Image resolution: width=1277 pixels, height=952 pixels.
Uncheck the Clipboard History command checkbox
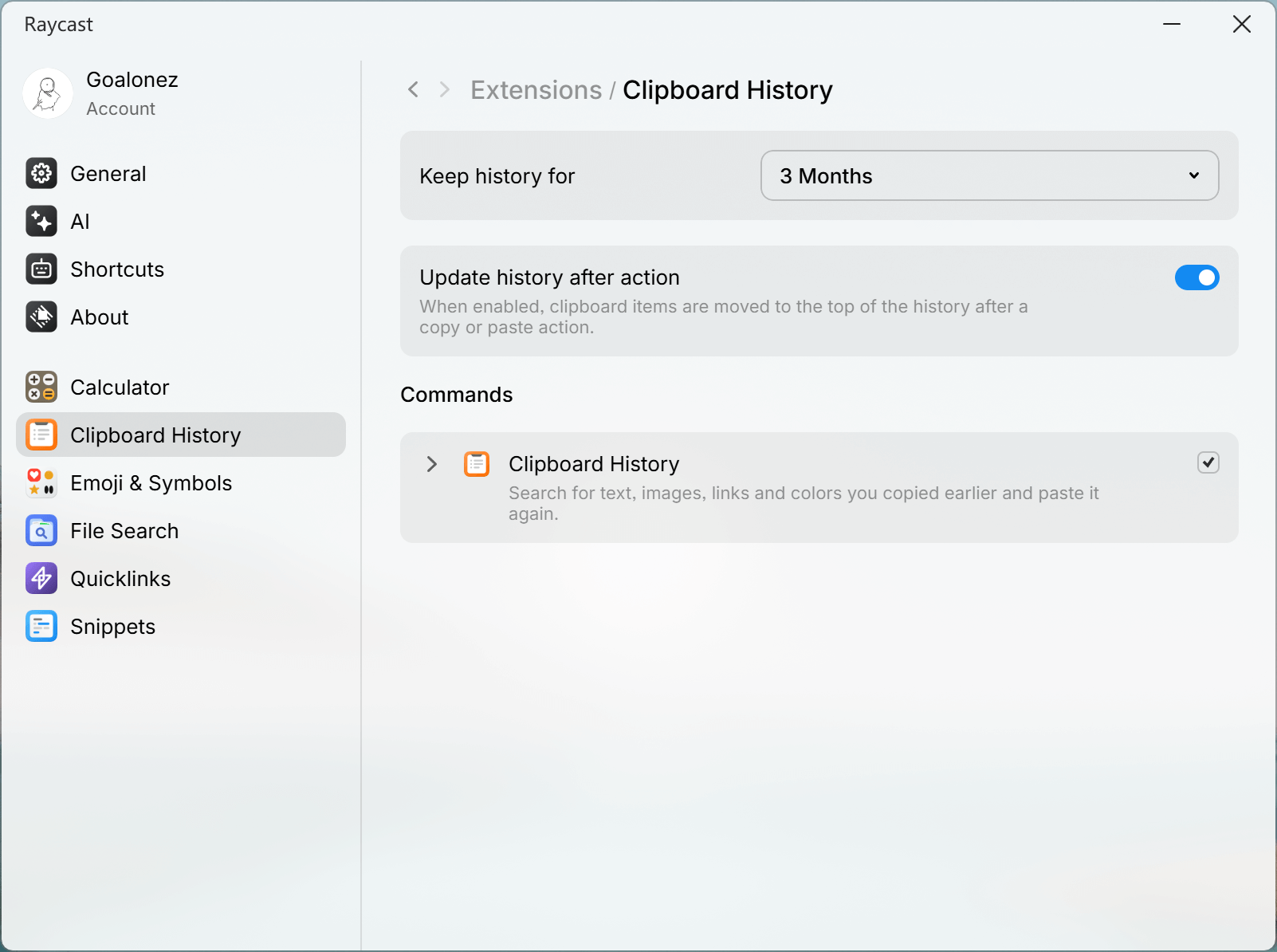(x=1208, y=462)
